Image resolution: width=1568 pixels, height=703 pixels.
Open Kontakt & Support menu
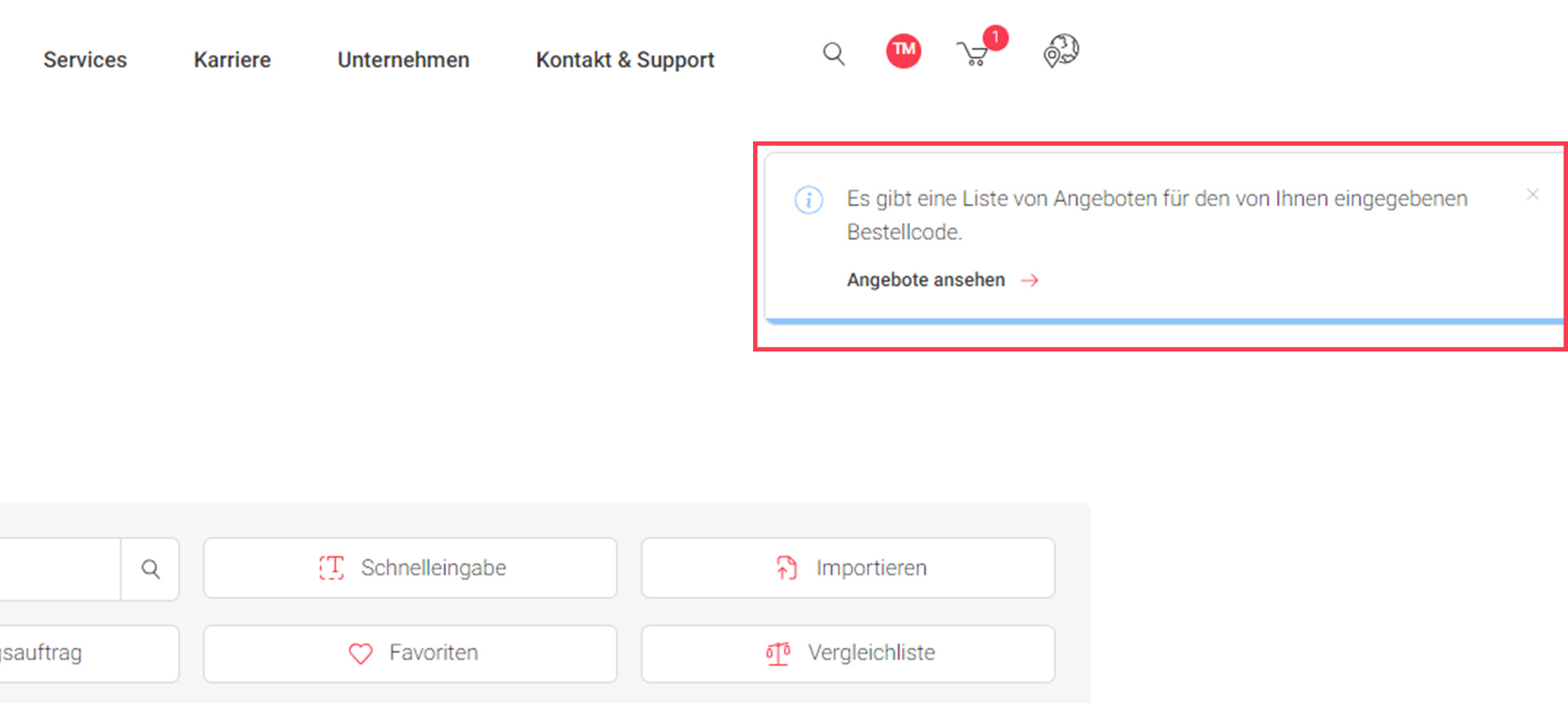click(625, 60)
